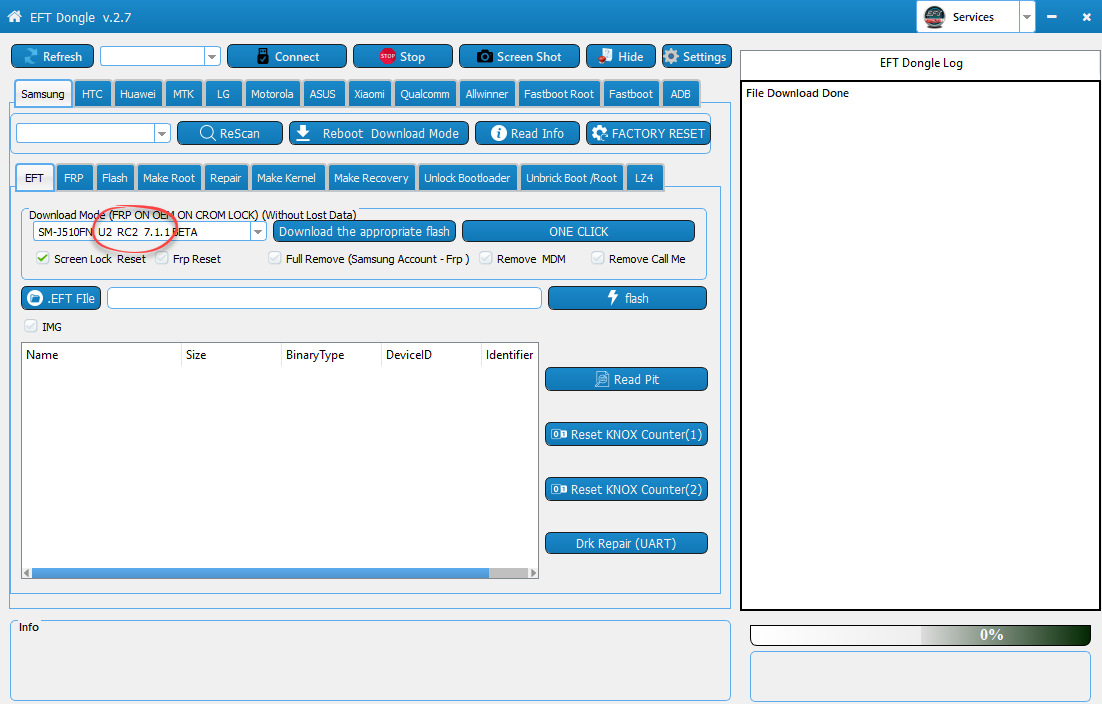Click the DeviceID column header
This screenshot has width=1102, height=704.
pos(431,355)
